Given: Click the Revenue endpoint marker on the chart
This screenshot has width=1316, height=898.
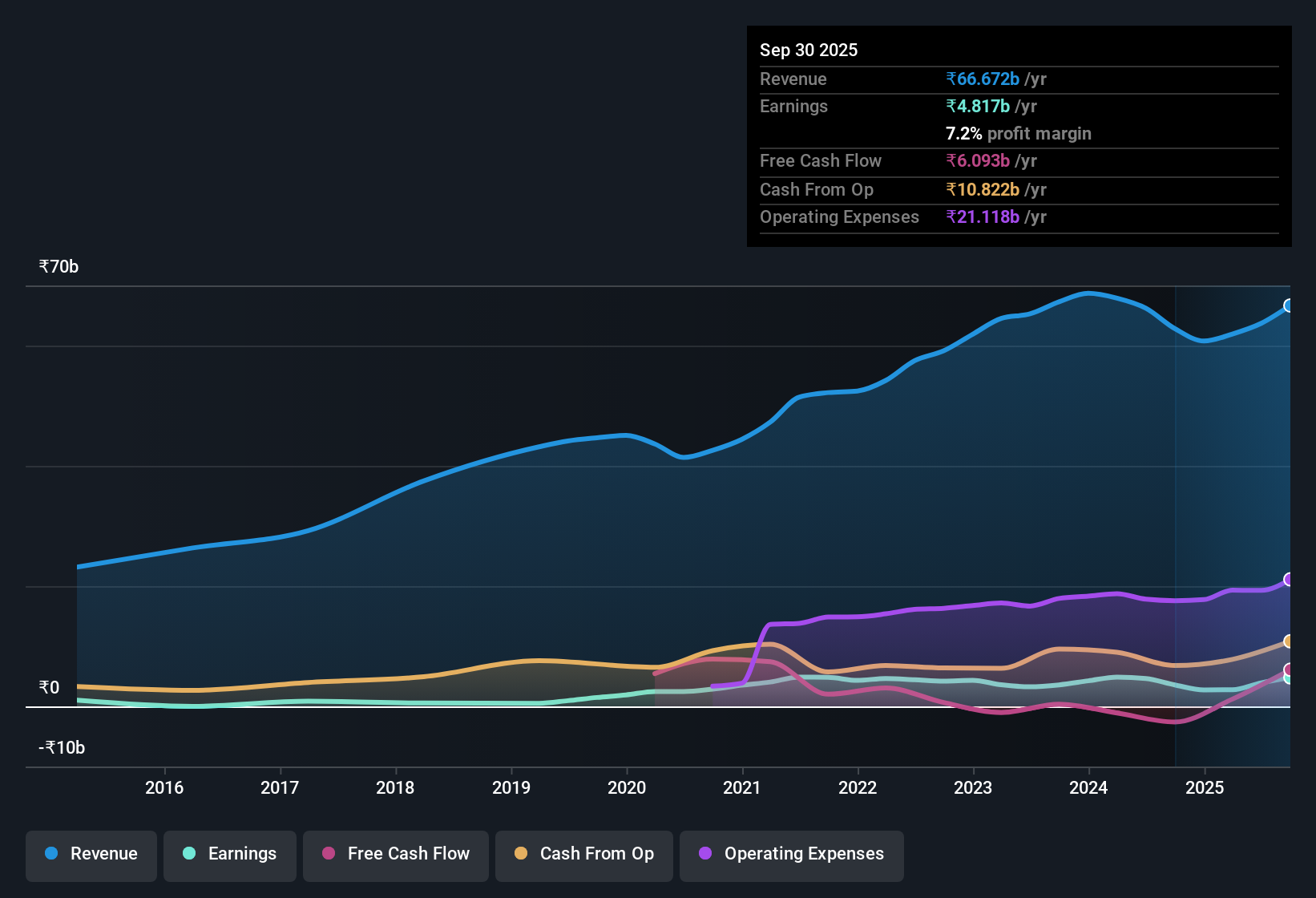Looking at the screenshot, I should (1289, 305).
